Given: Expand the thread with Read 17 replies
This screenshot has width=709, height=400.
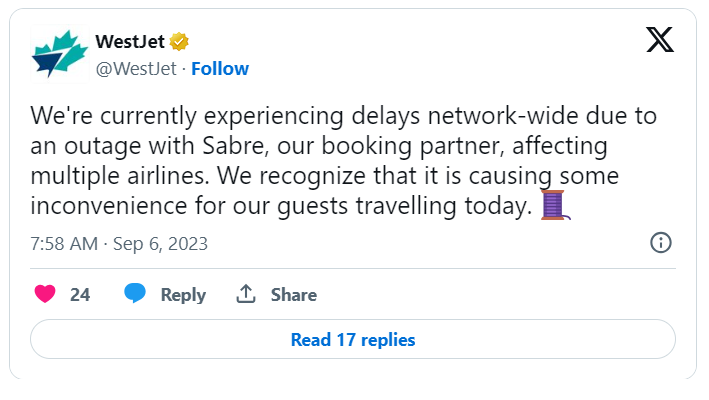Looking at the screenshot, I should pyautogui.click(x=353, y=339).
